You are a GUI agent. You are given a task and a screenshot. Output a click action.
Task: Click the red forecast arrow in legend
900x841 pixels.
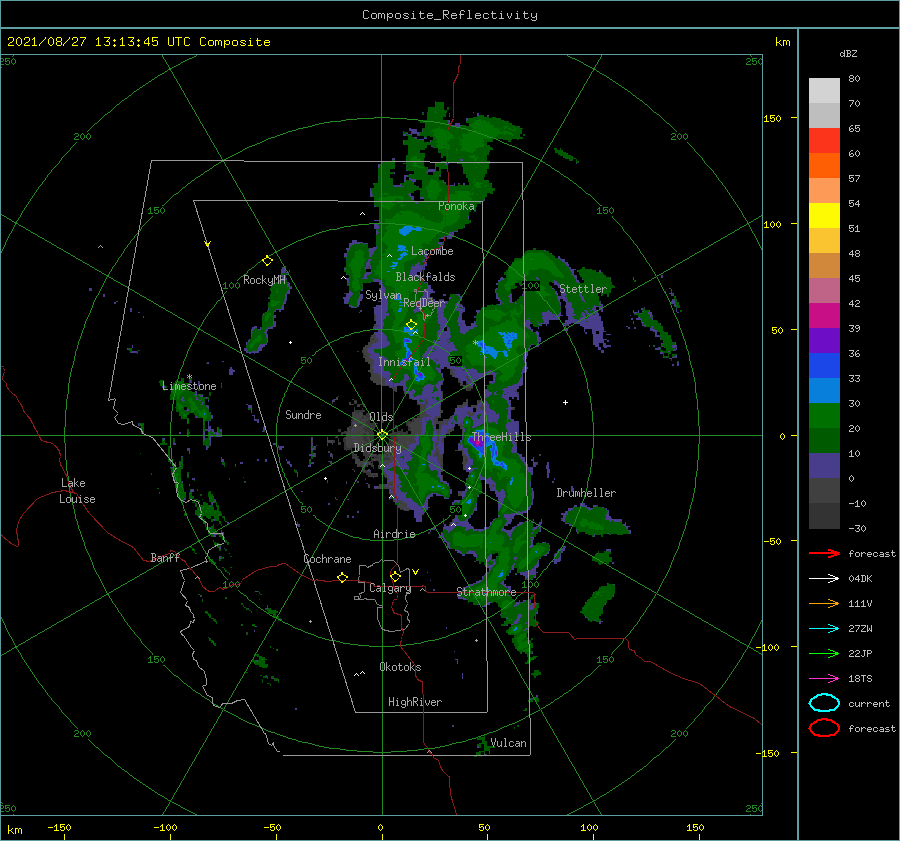824,553
